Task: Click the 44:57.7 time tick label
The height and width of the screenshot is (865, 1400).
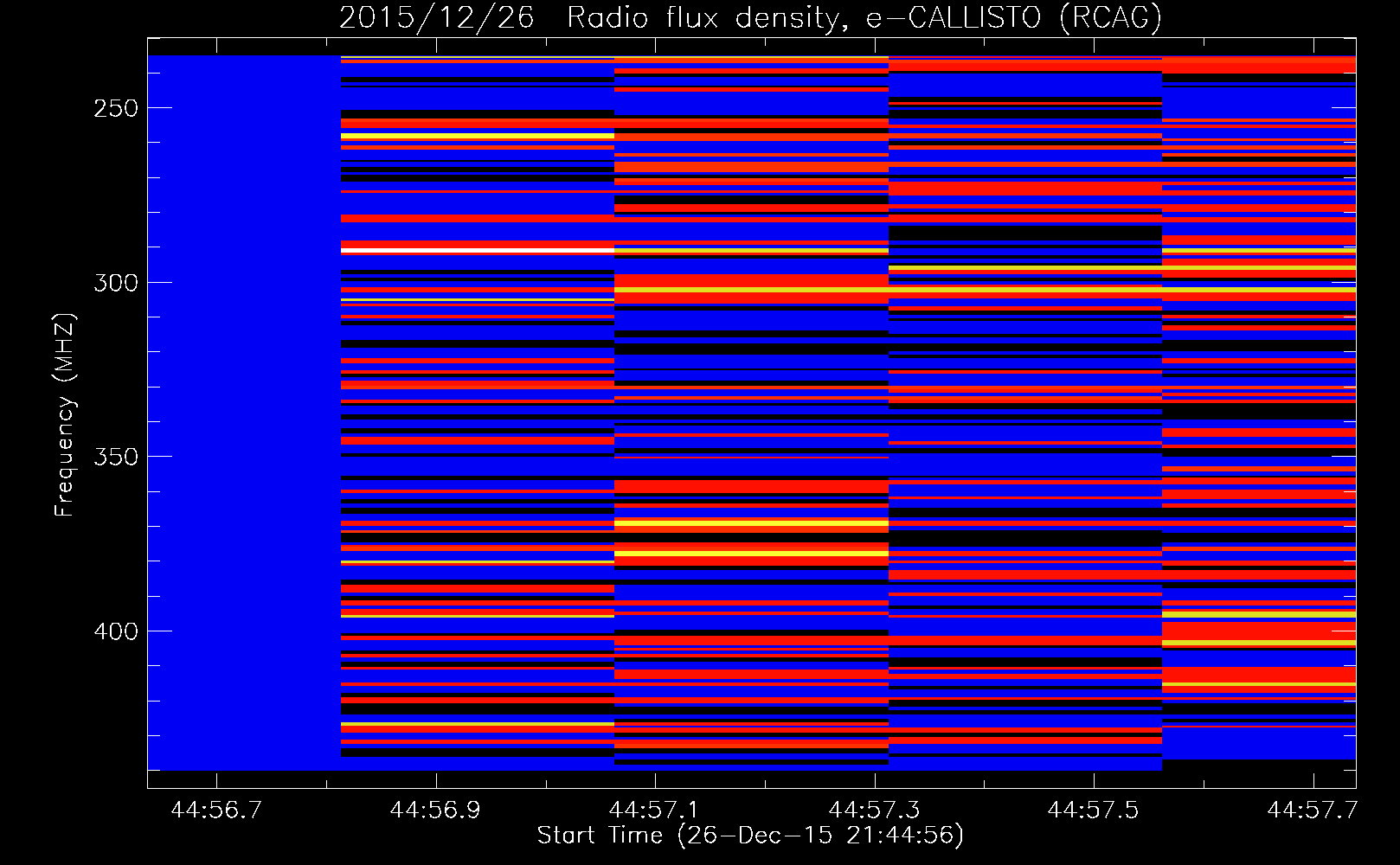Action: [x=1313, y=810]
